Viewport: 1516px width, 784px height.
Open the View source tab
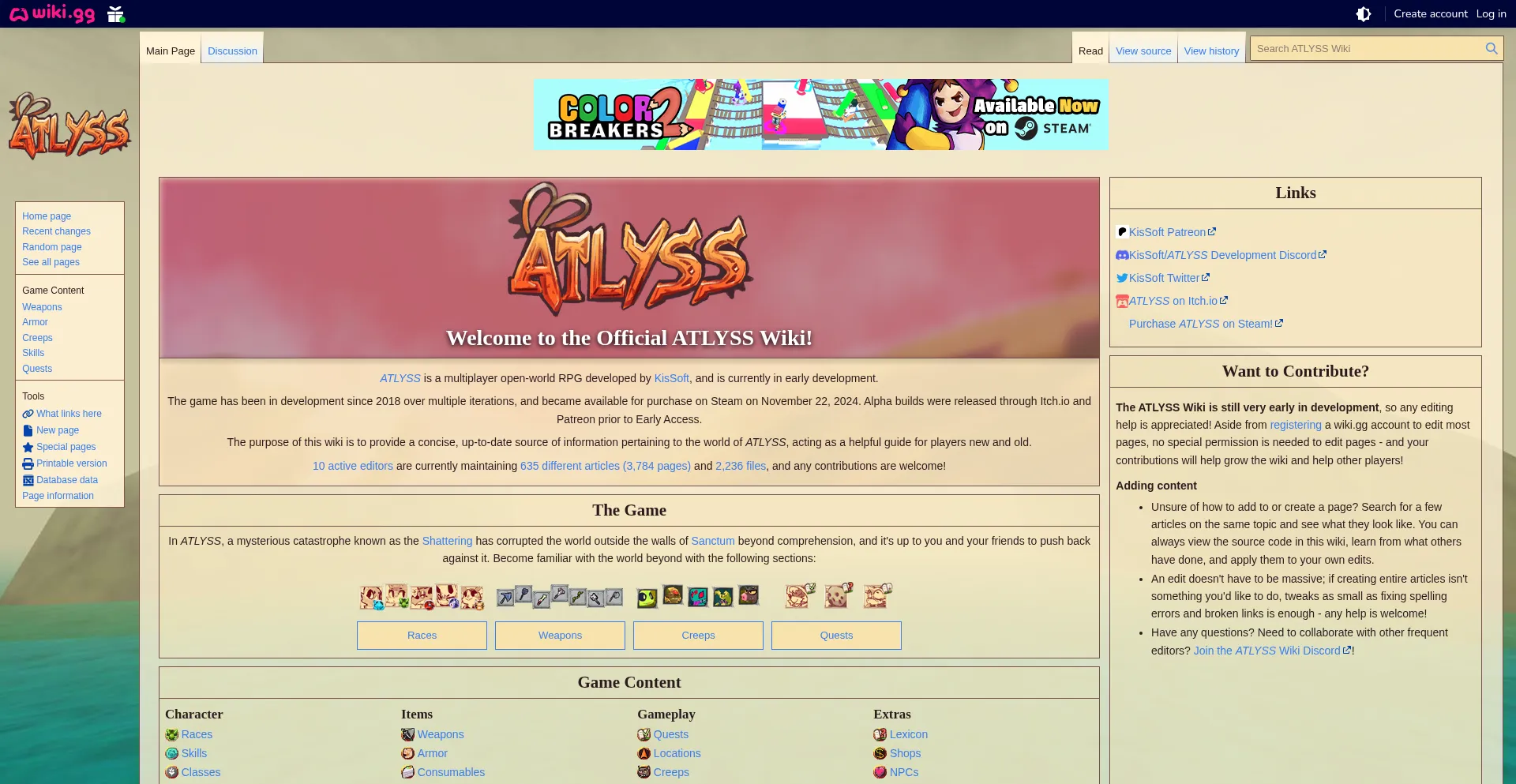pos(1143,51)
